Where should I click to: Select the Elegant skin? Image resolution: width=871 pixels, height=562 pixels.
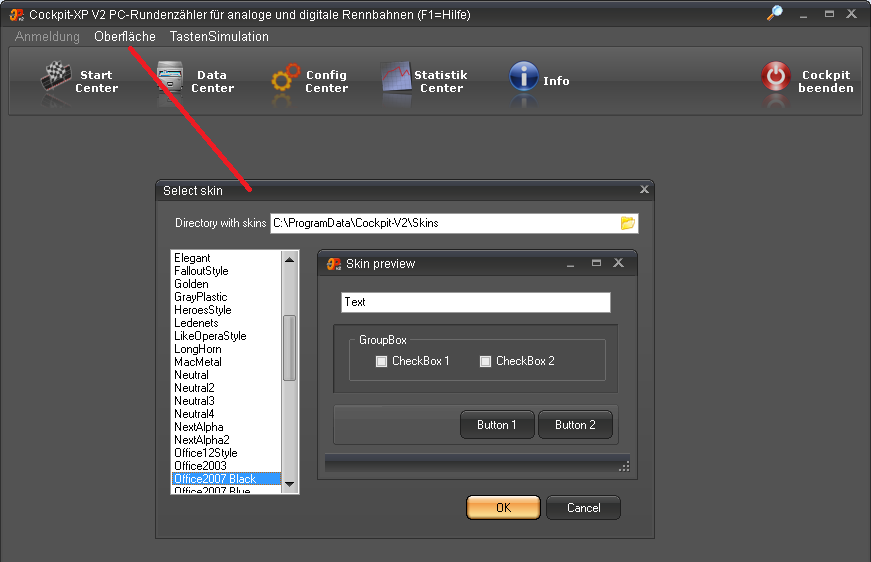[x=226, y=258]
